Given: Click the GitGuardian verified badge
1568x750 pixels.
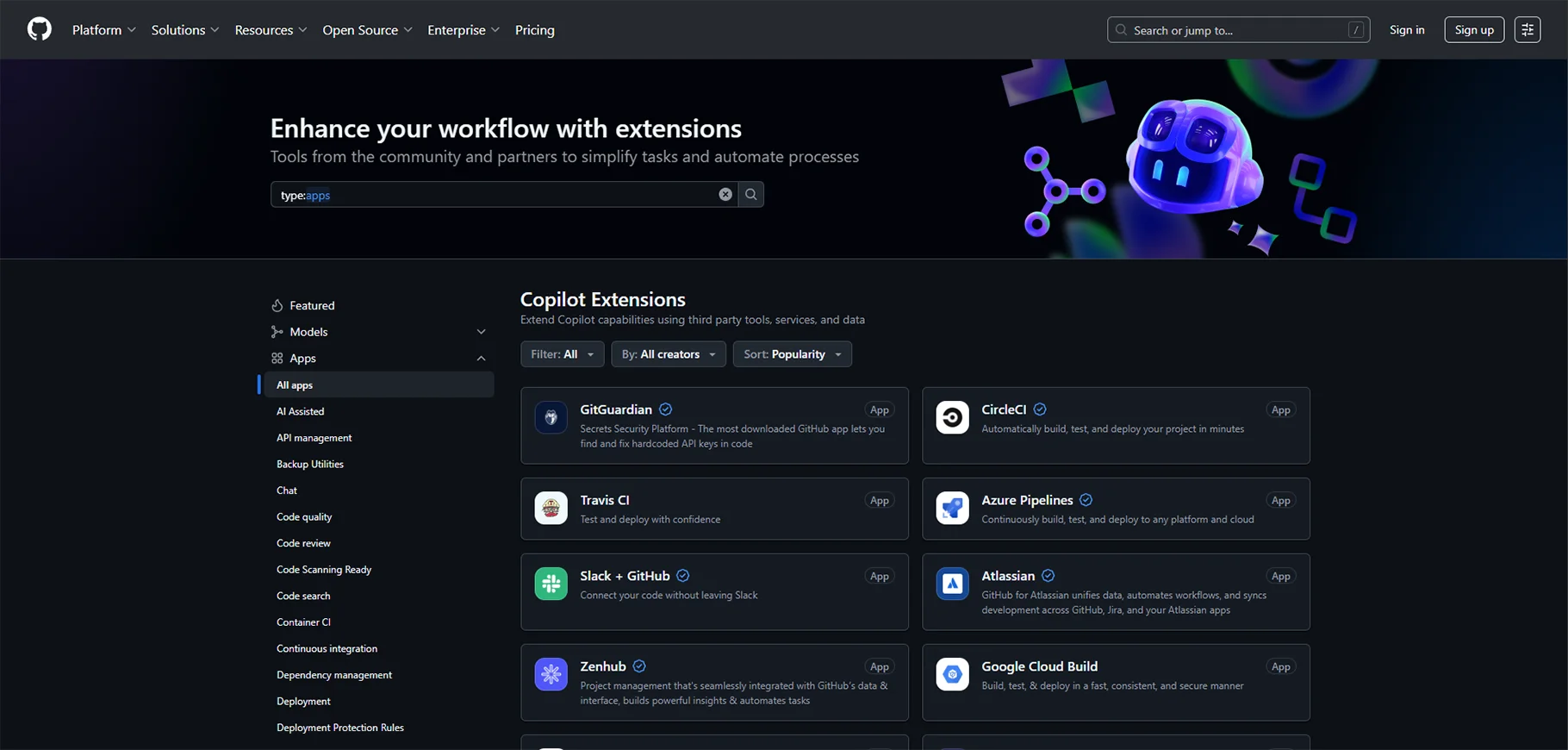Looking at the screenshot, I should pyautogui.click(x=666, y=409).
